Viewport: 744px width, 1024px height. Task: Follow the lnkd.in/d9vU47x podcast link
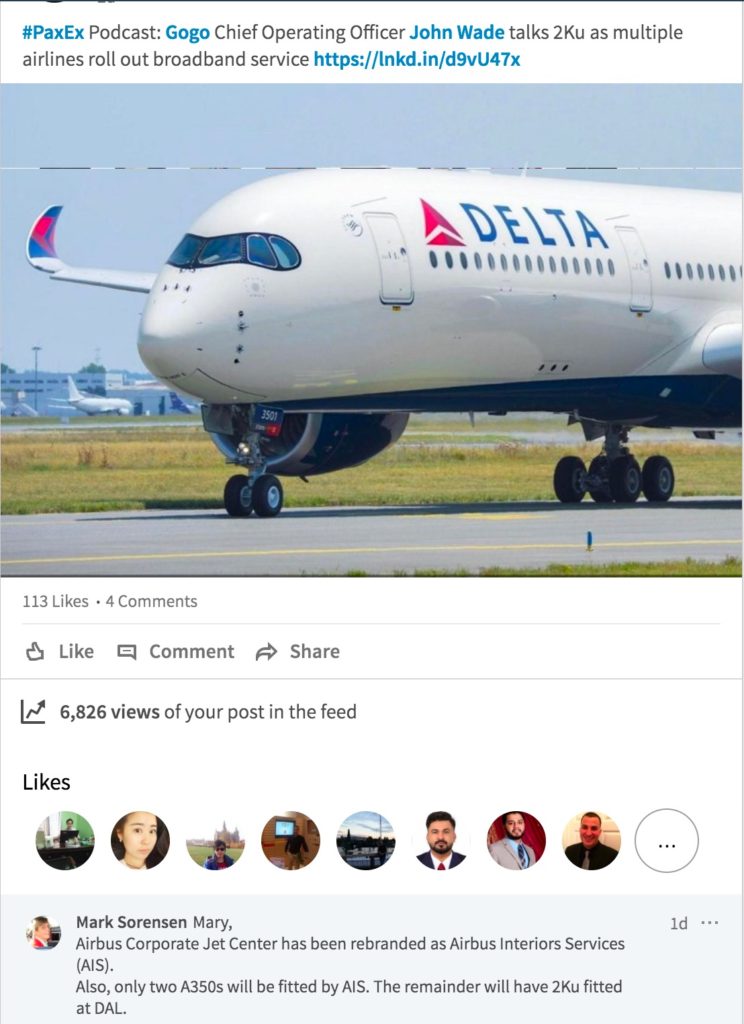pyautogui.click(x=417, y=59)
